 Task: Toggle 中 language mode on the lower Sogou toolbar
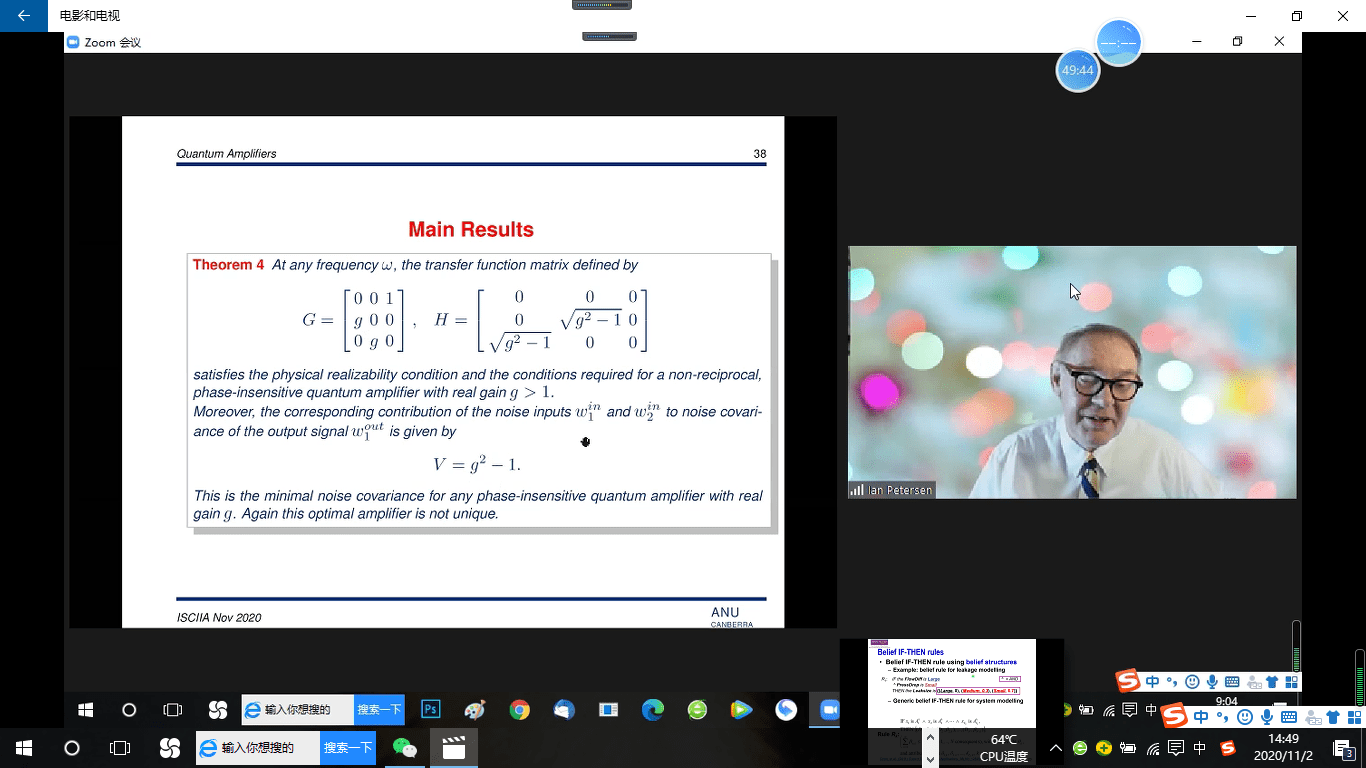(1199, 716)
